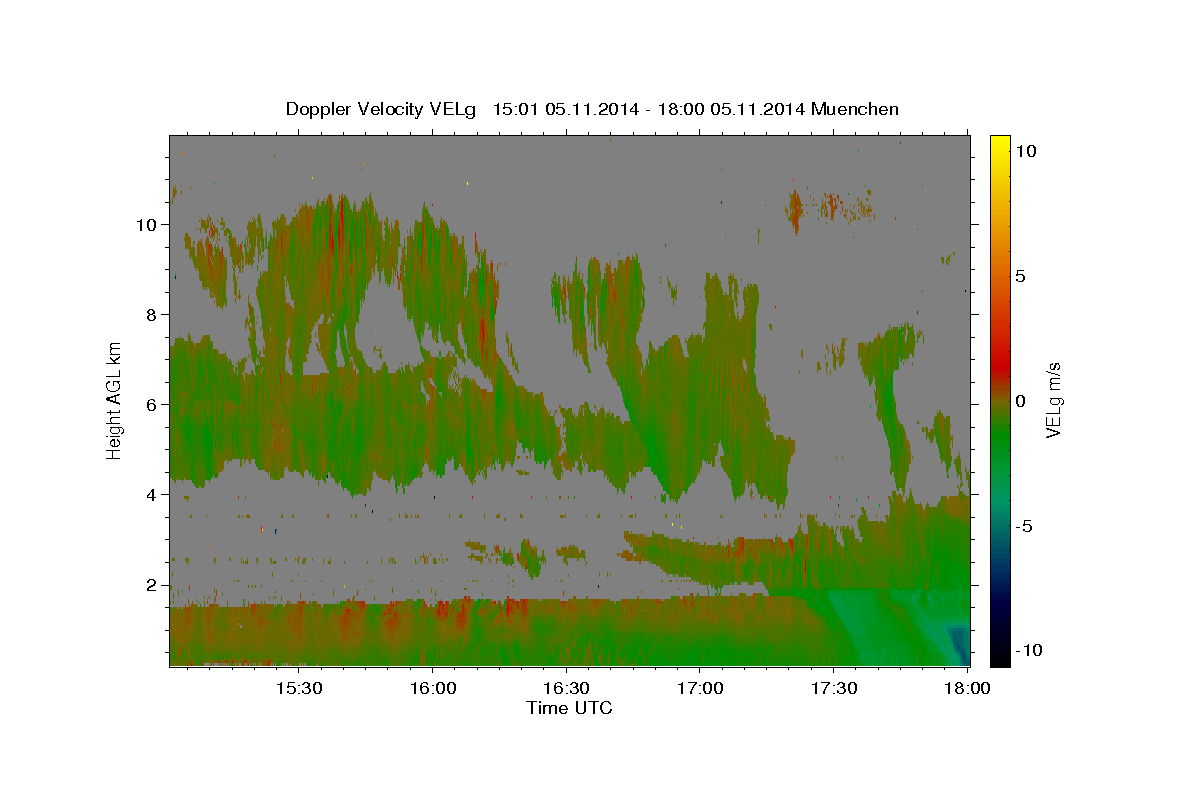Click the height axis label 6
Screen dimensions: 1200x800
[x=153, y=404]
